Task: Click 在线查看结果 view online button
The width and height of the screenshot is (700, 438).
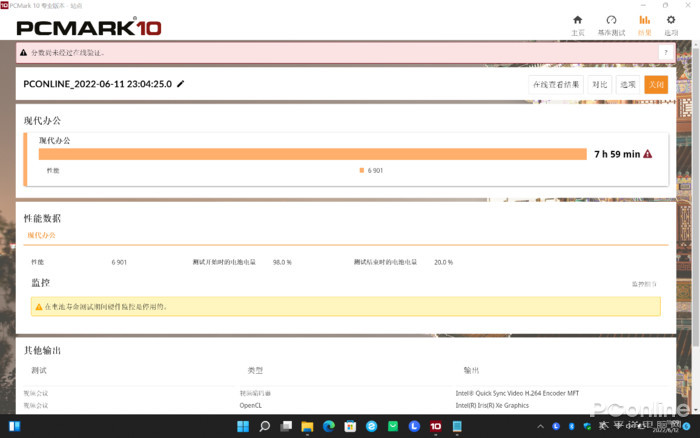Action: point(556,84)
